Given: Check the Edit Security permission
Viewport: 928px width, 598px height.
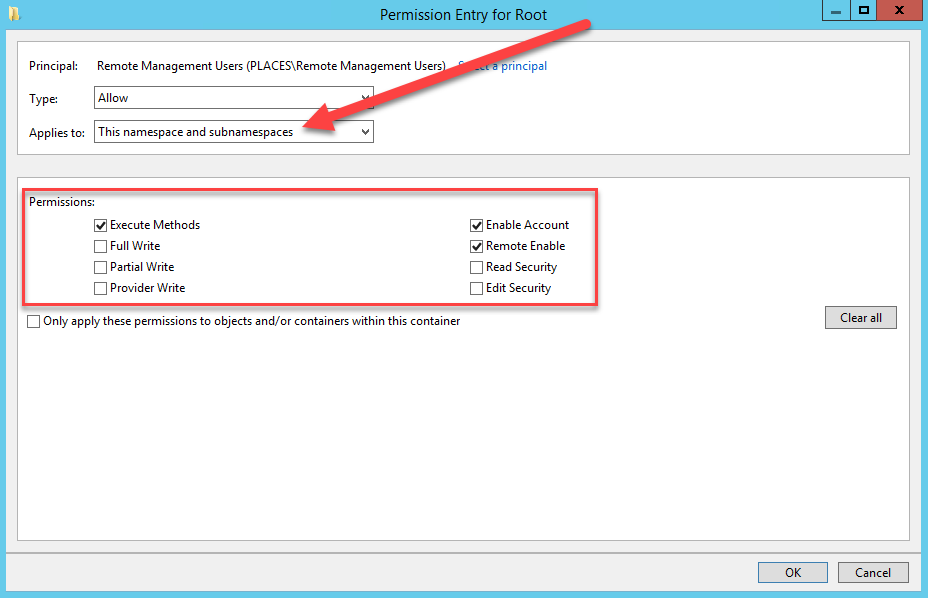Looking at the screenshot, I should point(477,287).
